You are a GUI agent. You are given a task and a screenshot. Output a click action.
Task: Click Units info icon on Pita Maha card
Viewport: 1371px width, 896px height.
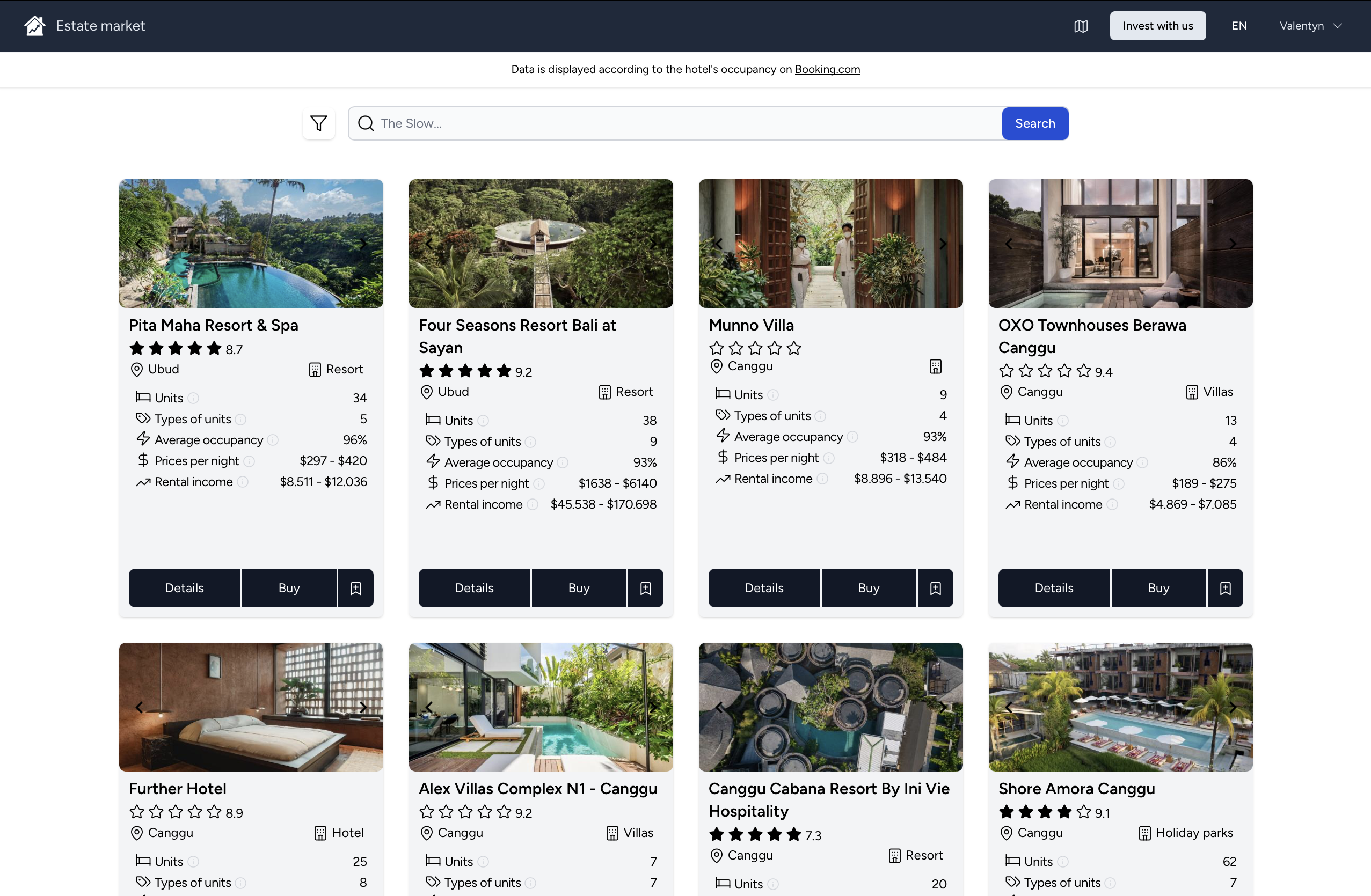tap(194, 398)
